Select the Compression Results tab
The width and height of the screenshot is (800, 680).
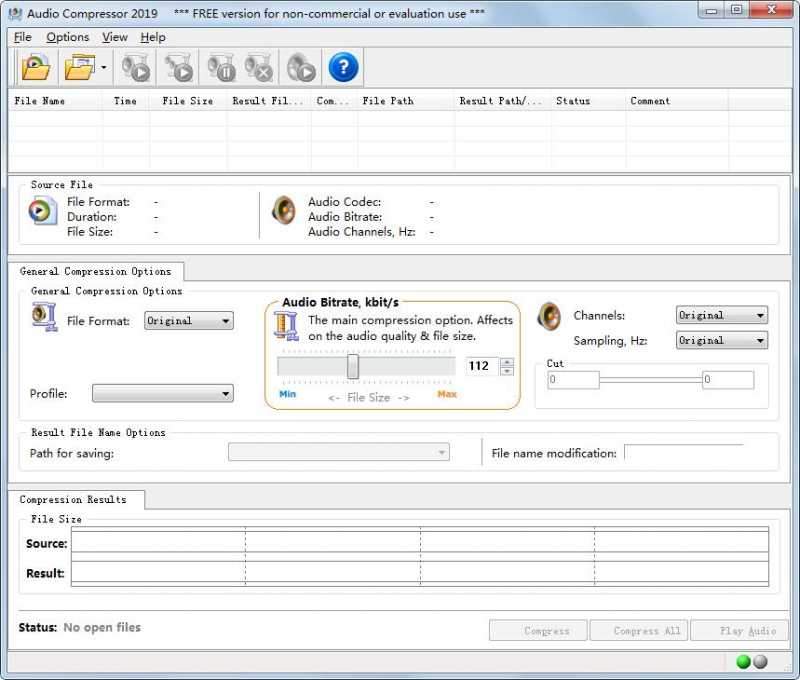coord(73,499)
